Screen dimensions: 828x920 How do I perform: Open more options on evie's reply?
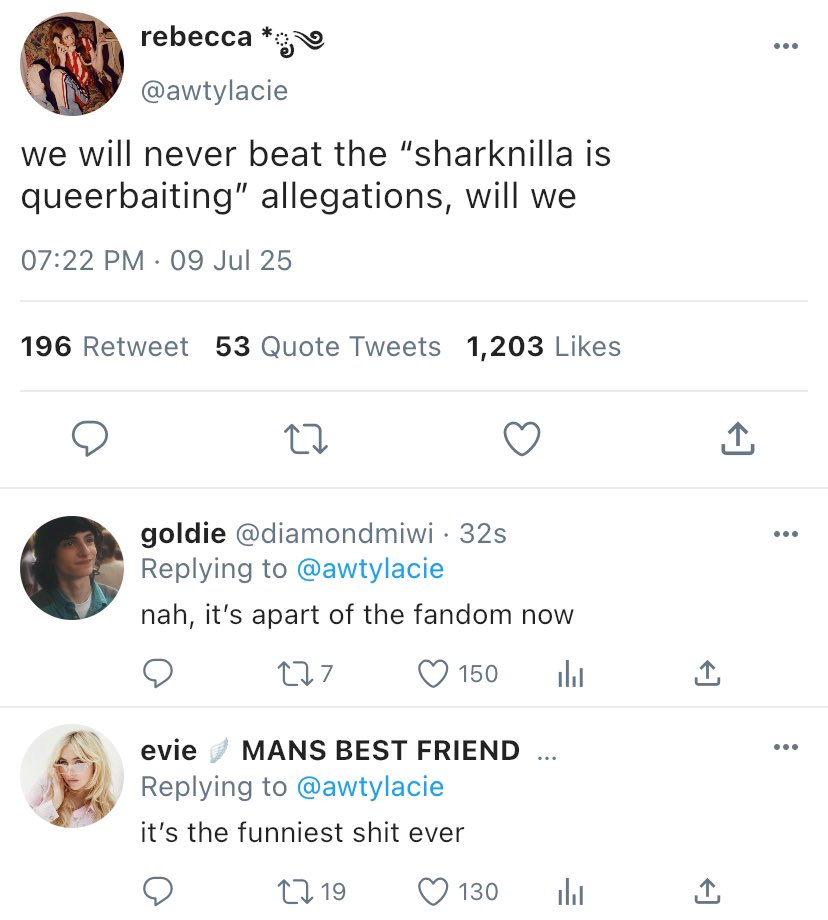[786, 748]
